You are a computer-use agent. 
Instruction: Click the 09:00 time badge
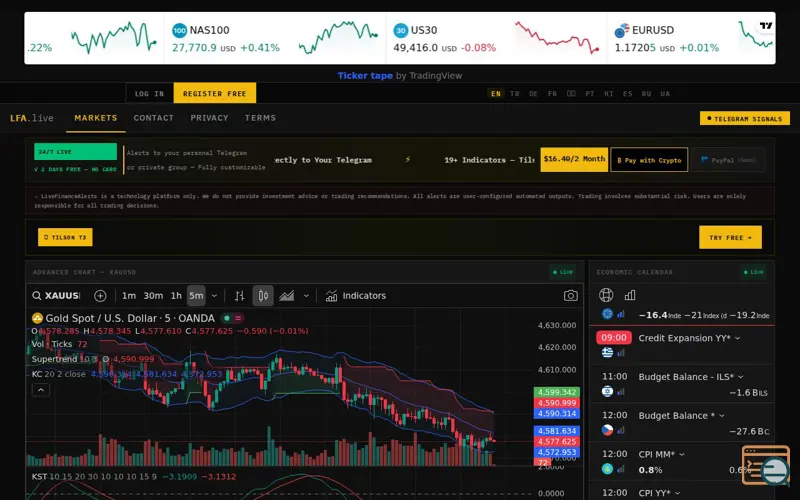pyautogui.click(x=614, y=338)
